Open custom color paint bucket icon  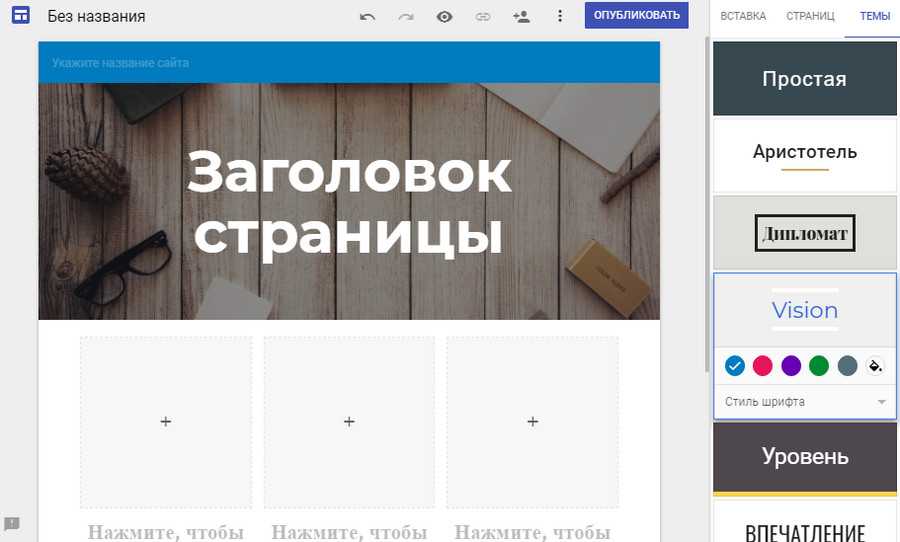pos(875,366)
